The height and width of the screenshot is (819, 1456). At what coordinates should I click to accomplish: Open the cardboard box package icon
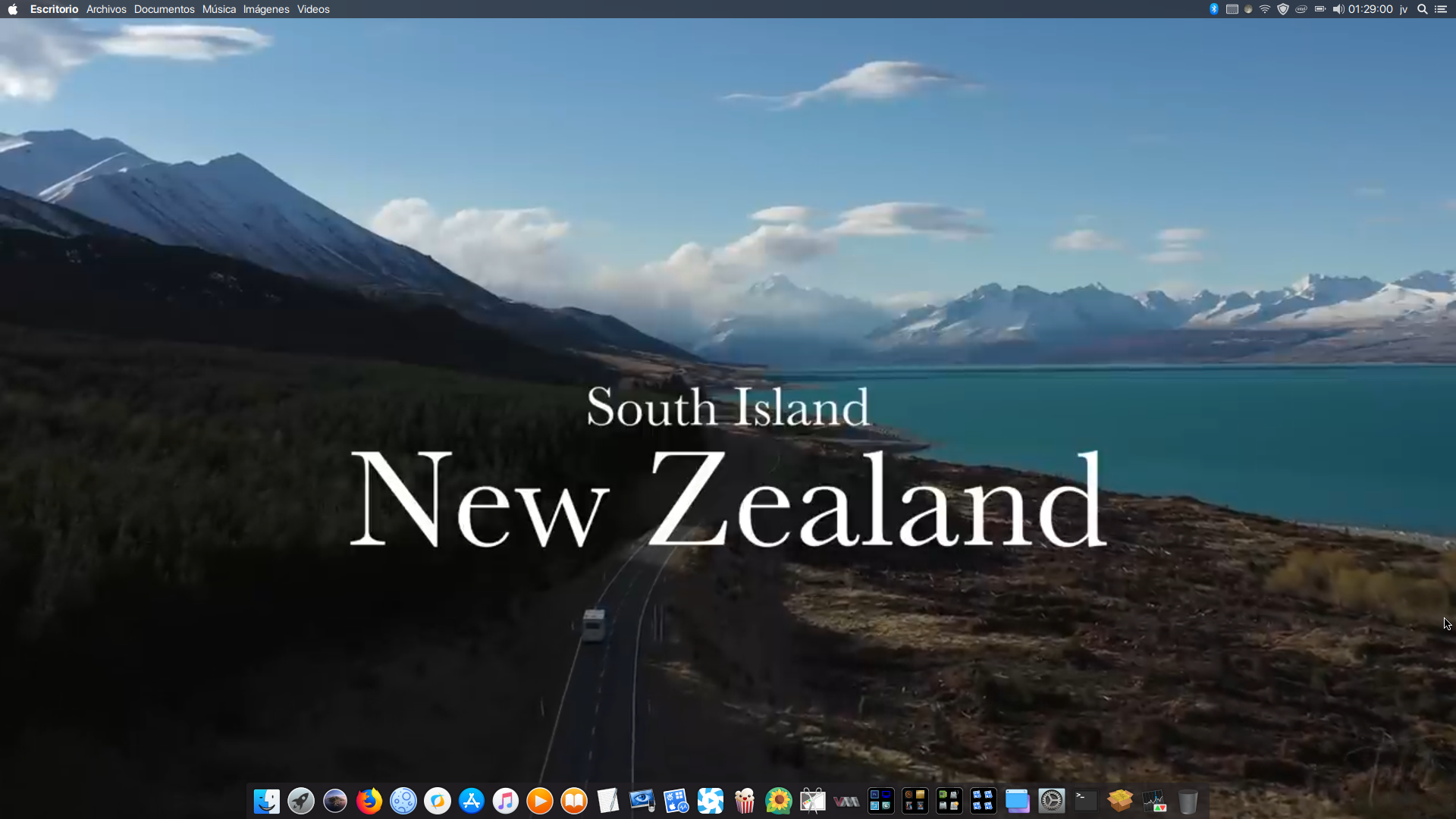pos(1120,801)
